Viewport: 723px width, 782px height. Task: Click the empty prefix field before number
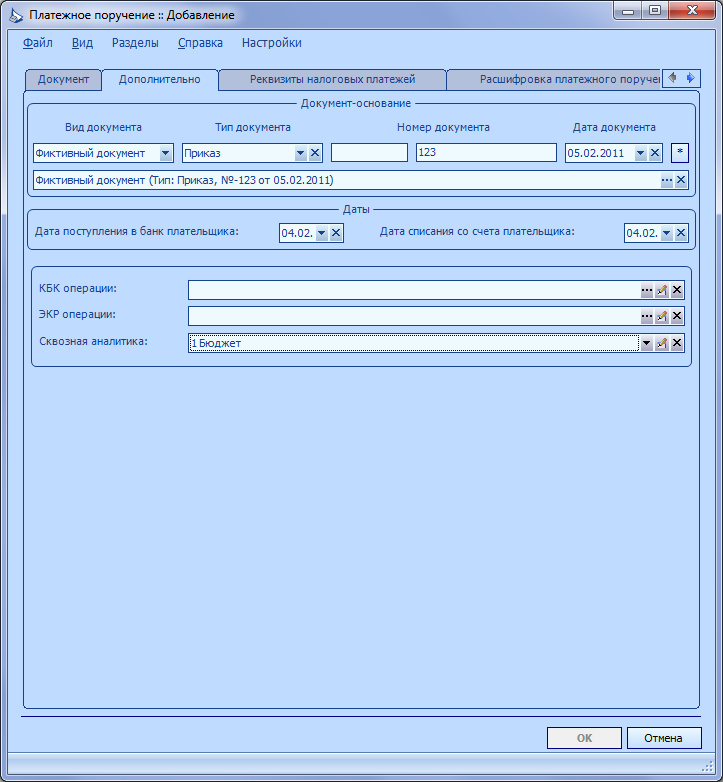pos(369,153)
